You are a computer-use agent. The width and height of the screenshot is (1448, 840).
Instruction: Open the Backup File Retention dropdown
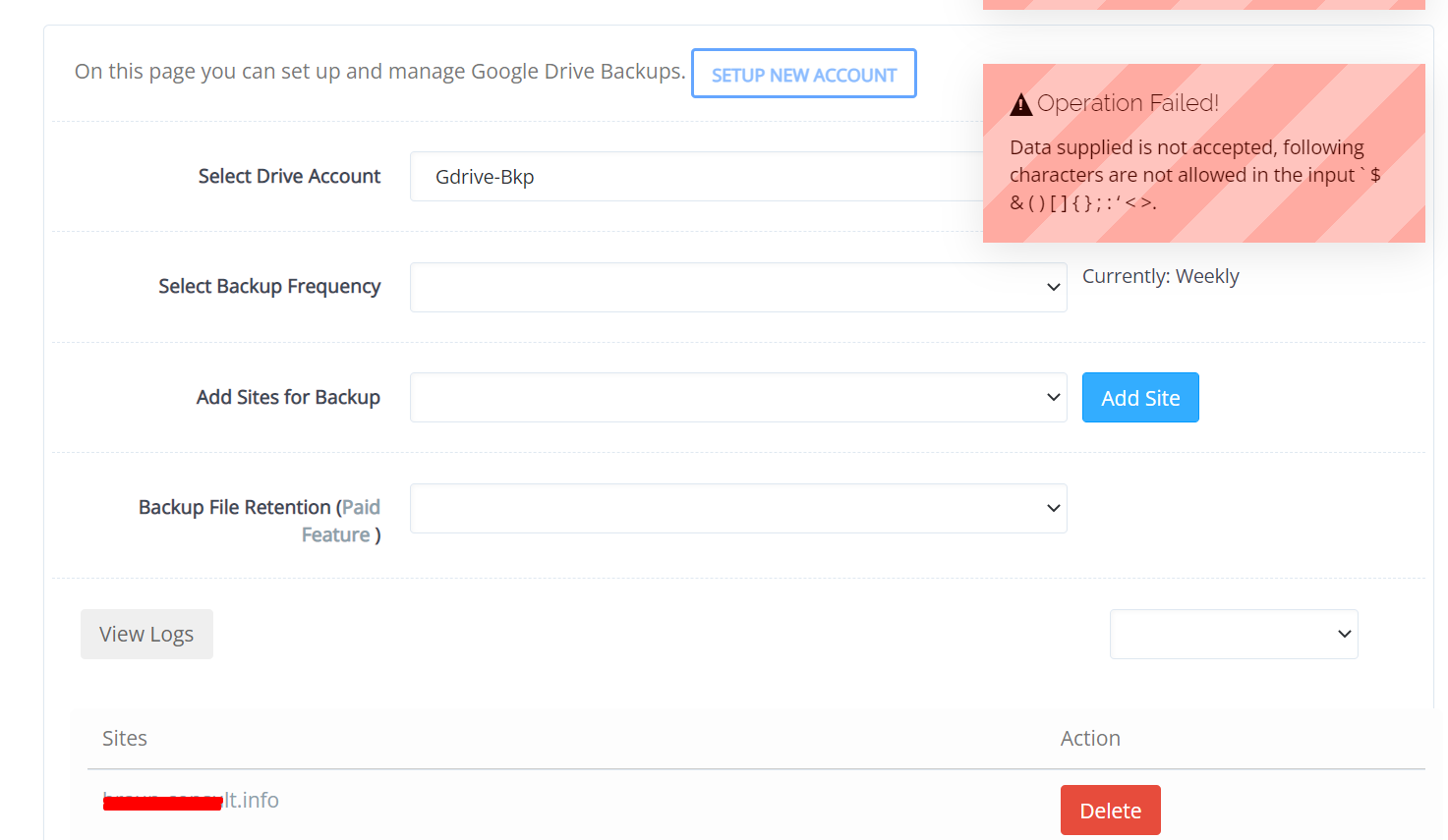(x=737, y=508)
